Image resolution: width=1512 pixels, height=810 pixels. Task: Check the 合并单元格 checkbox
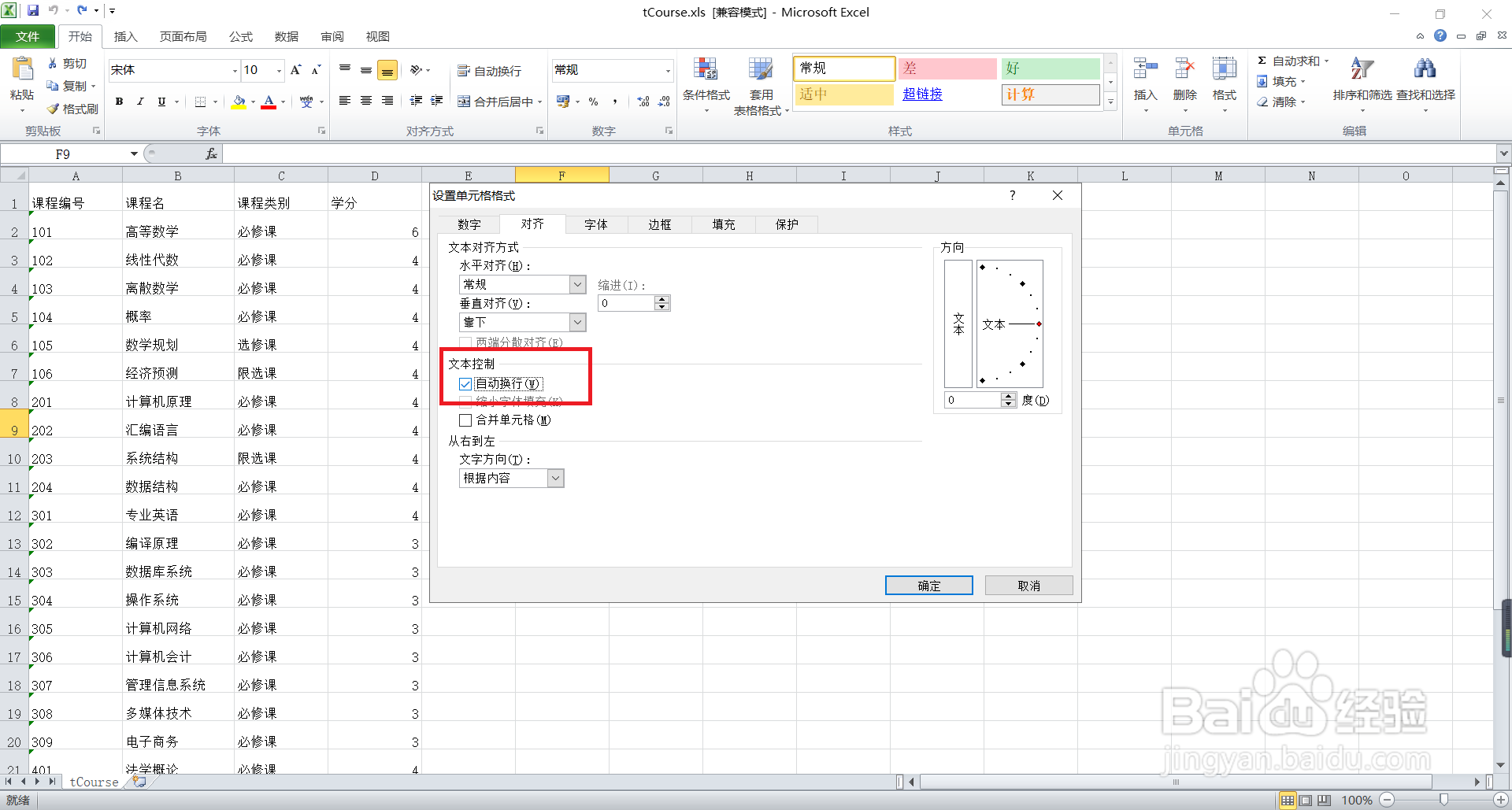coord(465,420)
